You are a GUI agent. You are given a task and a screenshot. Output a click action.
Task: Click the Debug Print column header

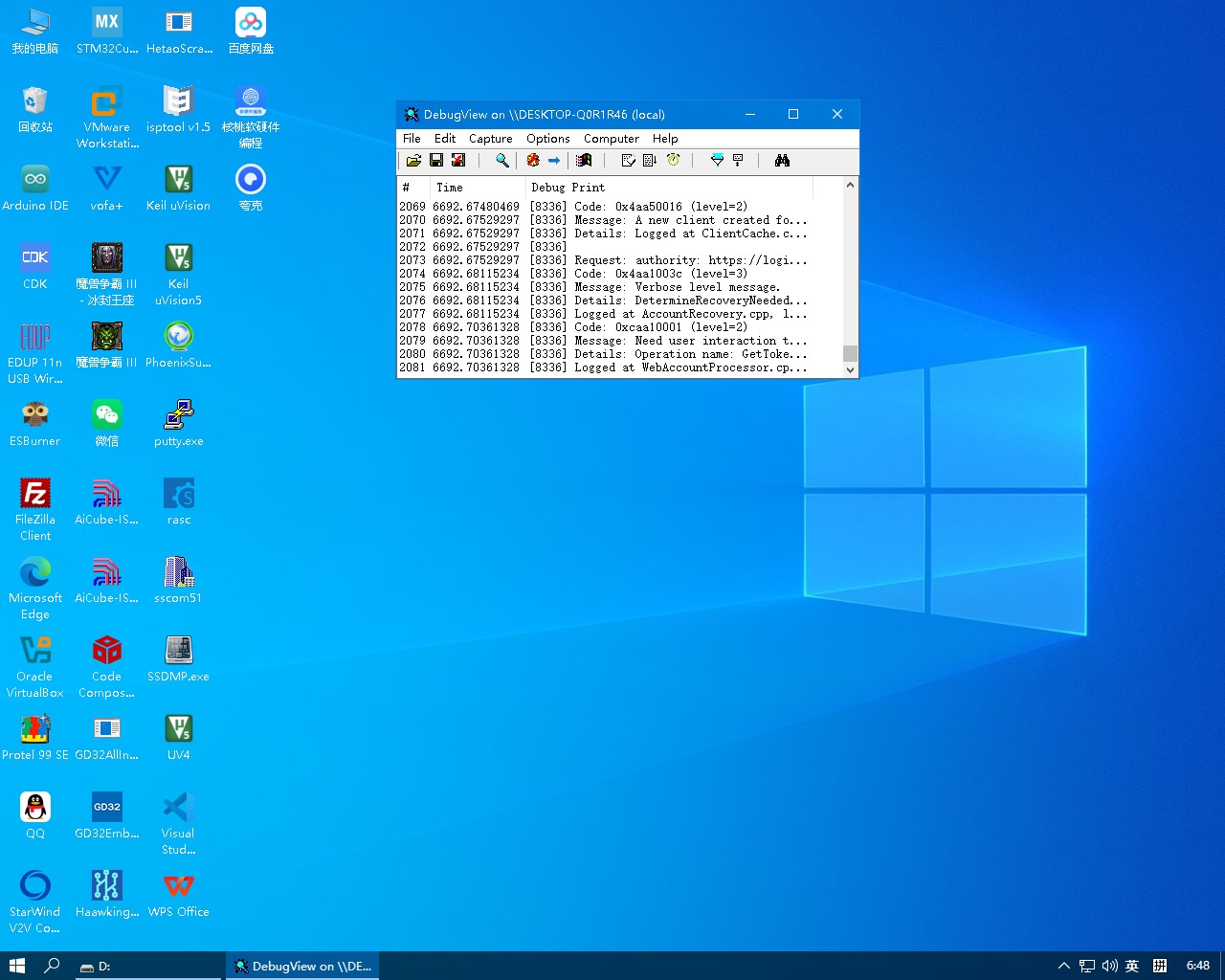[x=568, y=188]
